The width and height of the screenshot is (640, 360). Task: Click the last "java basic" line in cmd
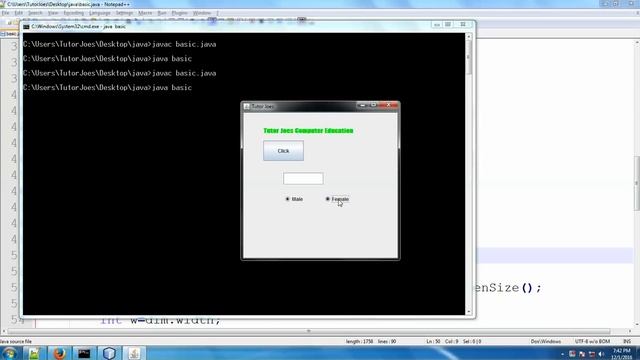tap(171, 87)
